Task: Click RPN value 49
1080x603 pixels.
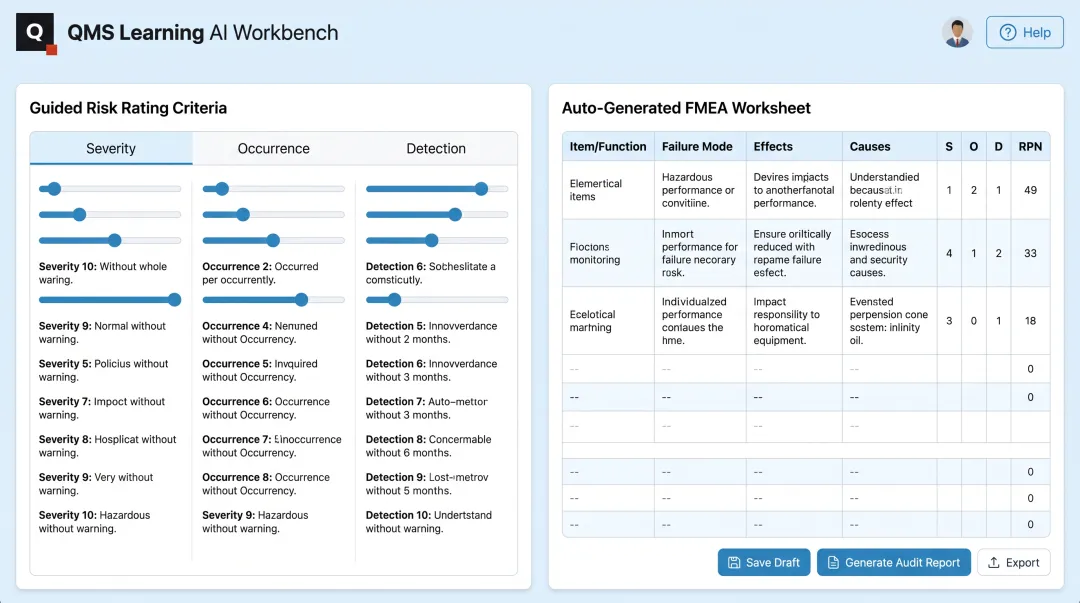Action: (x=1030, y=190)
